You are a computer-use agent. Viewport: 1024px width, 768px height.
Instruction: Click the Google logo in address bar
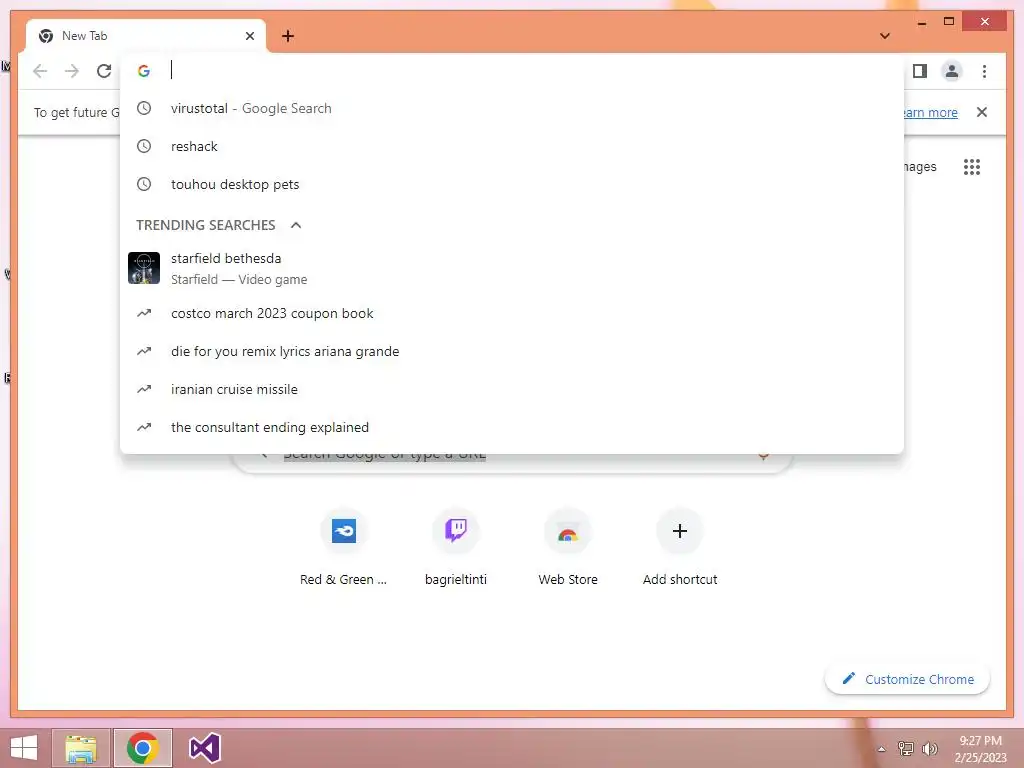tap(144, 71)
